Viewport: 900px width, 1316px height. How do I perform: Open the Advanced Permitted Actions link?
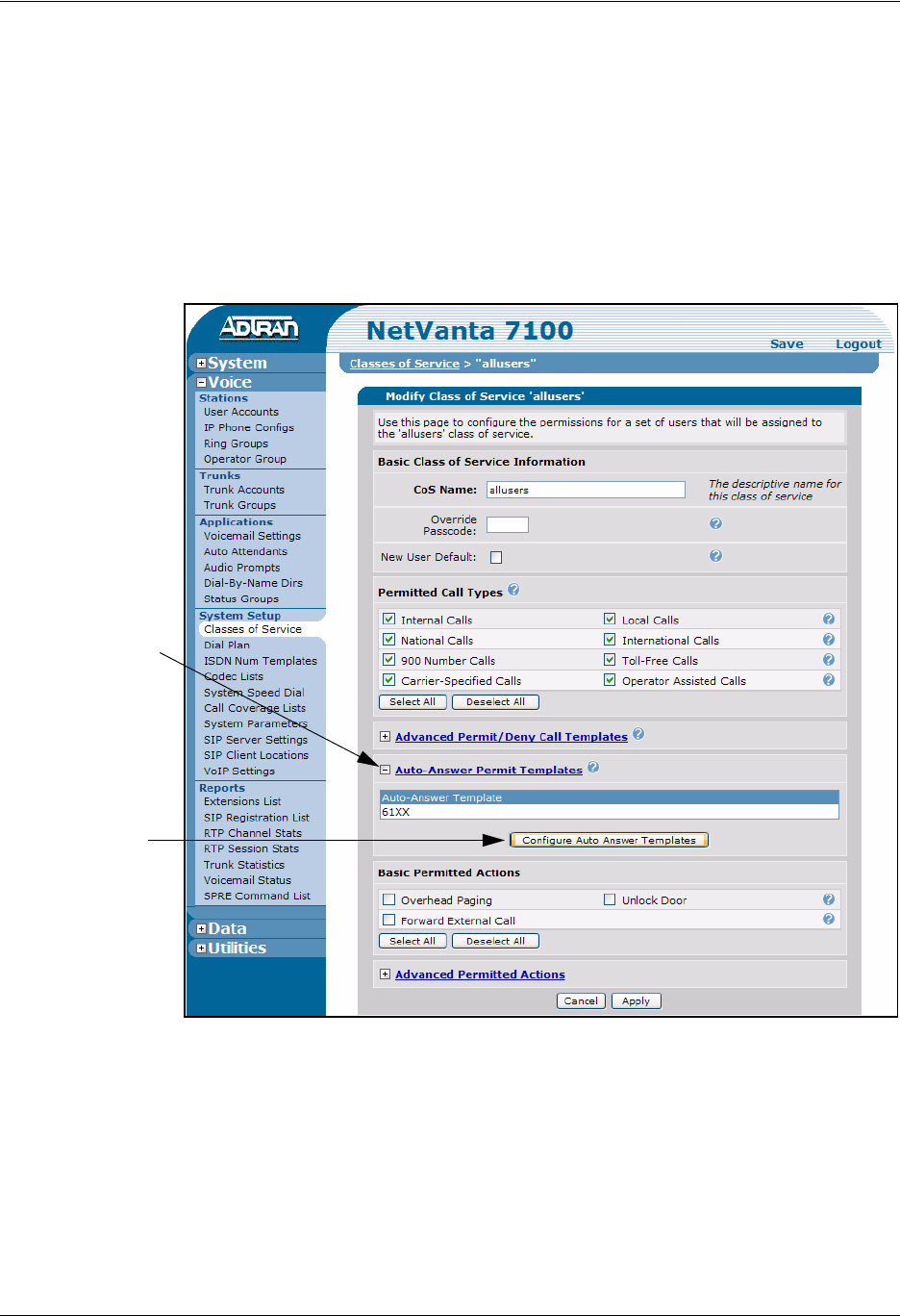(480, 974)
